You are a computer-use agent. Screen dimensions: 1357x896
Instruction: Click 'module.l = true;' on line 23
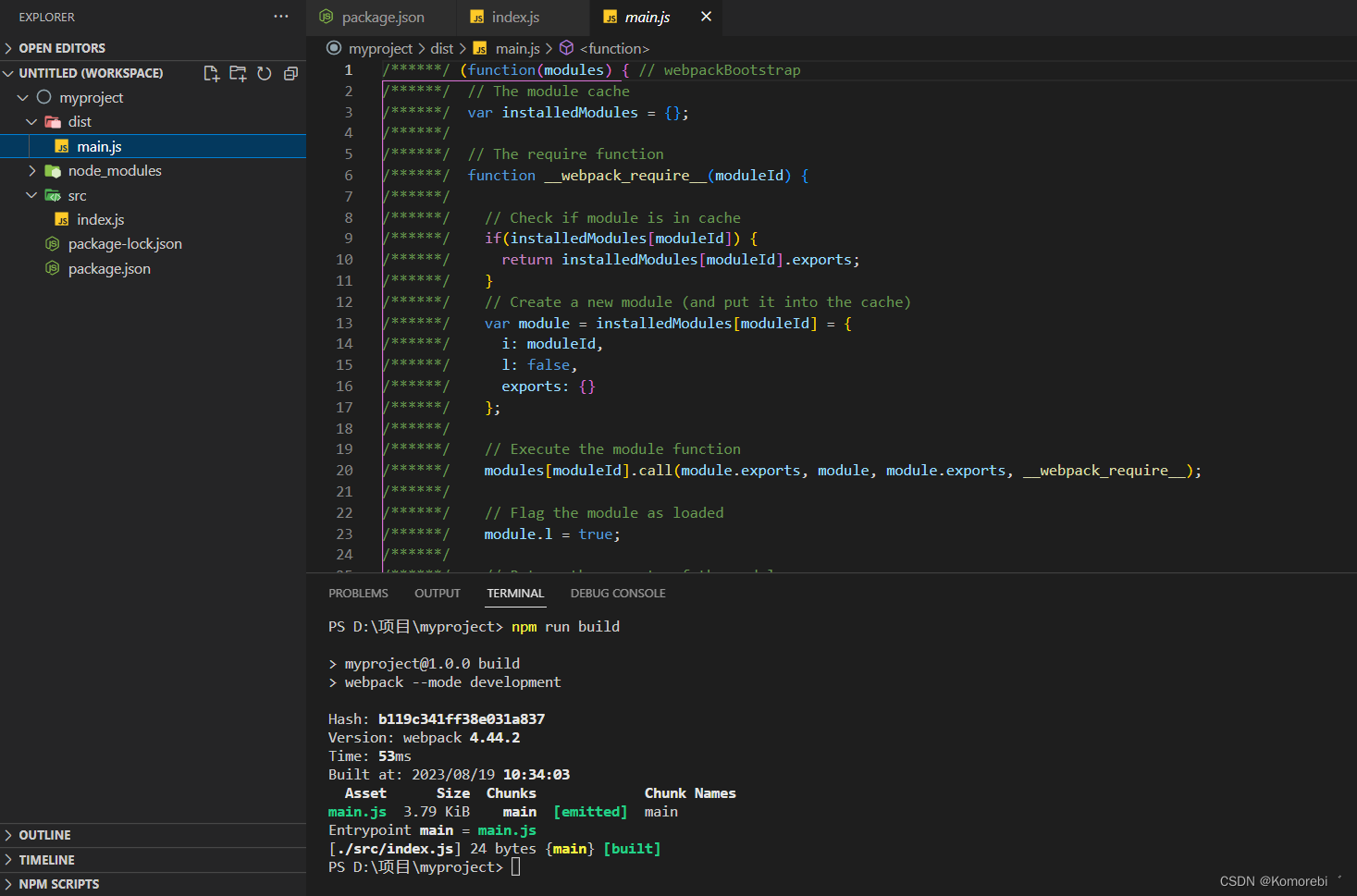tap(552, 534)
